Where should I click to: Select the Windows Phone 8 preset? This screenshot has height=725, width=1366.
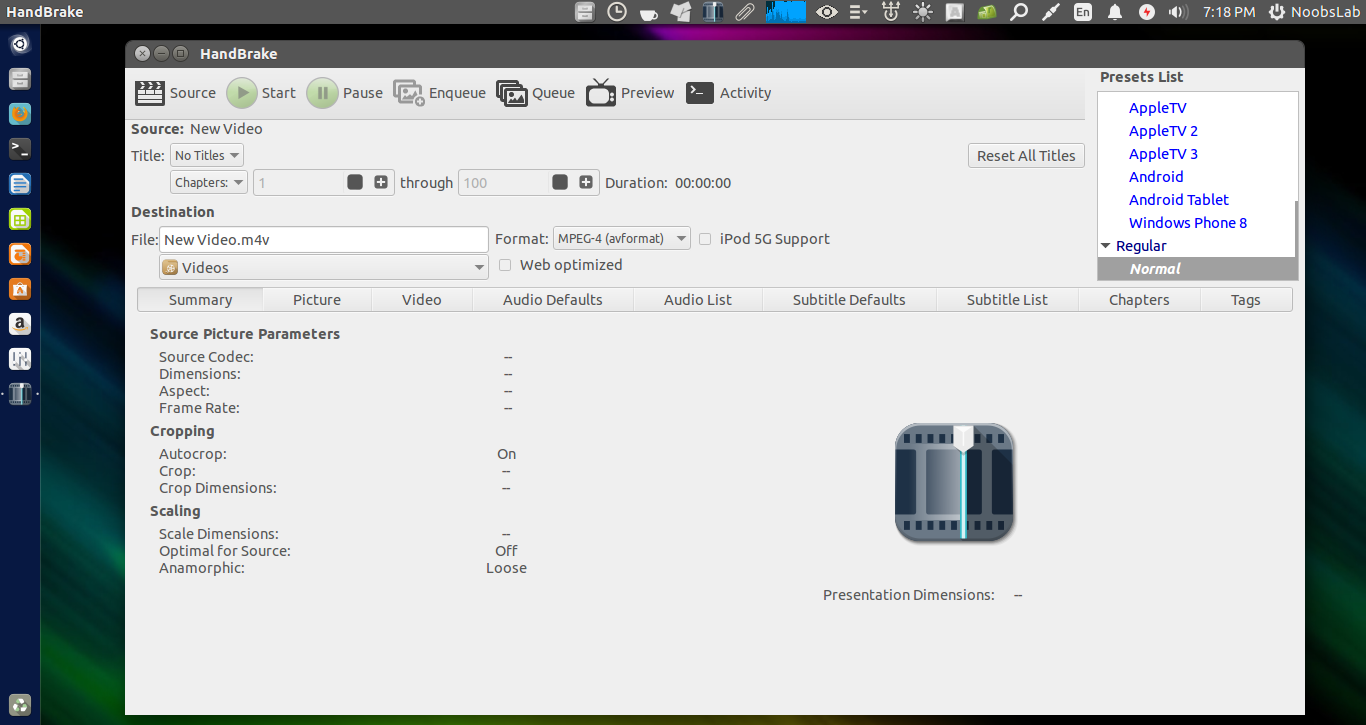tap(1188, 223)
